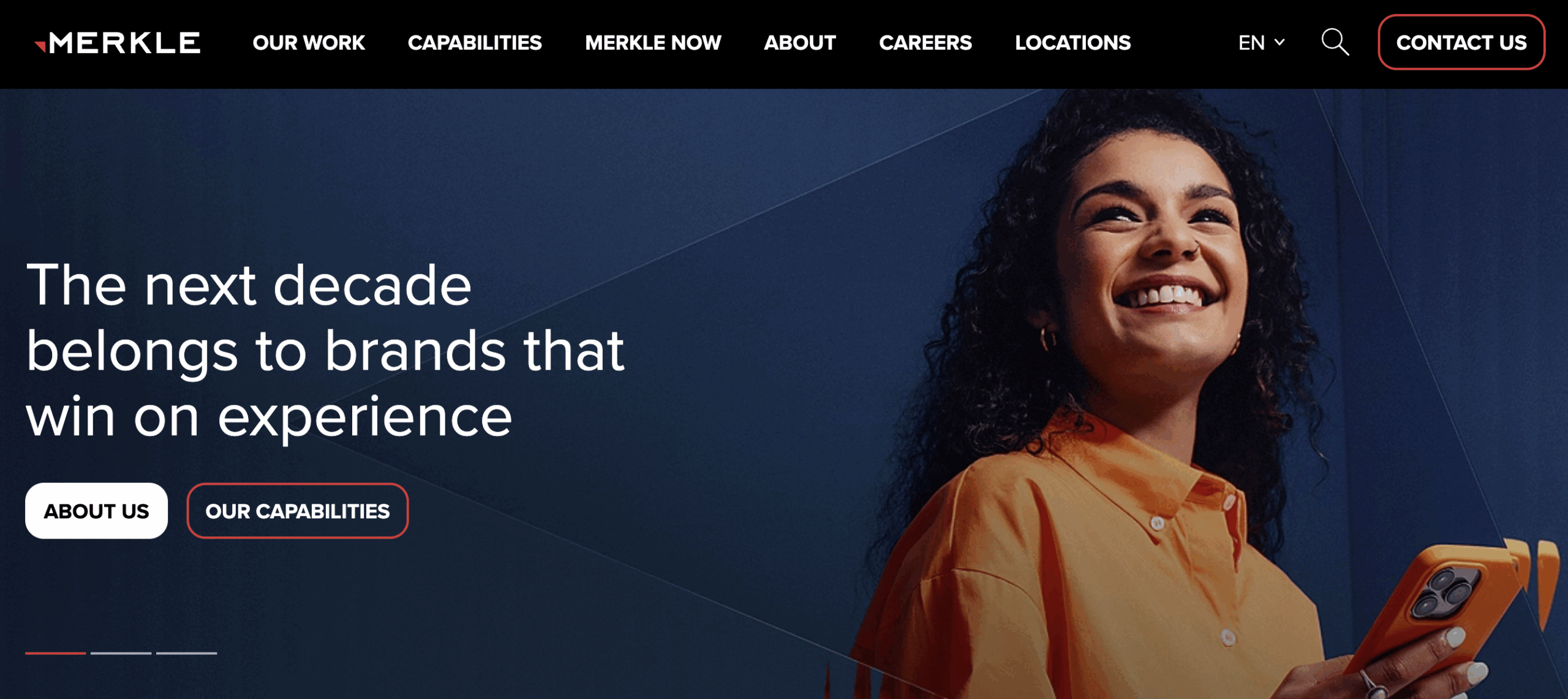Click the About Us hero button
The height and width of the screenshot is (699, 1568).
[96, 510]
